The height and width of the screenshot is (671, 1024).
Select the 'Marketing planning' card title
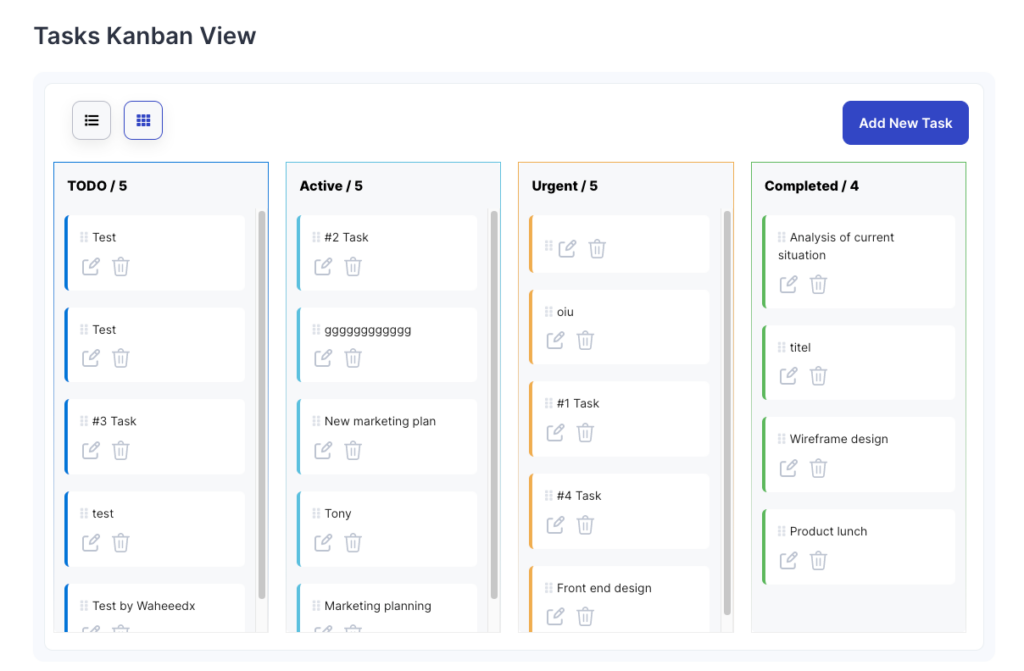pyautogui.click(x=377, y=606)
